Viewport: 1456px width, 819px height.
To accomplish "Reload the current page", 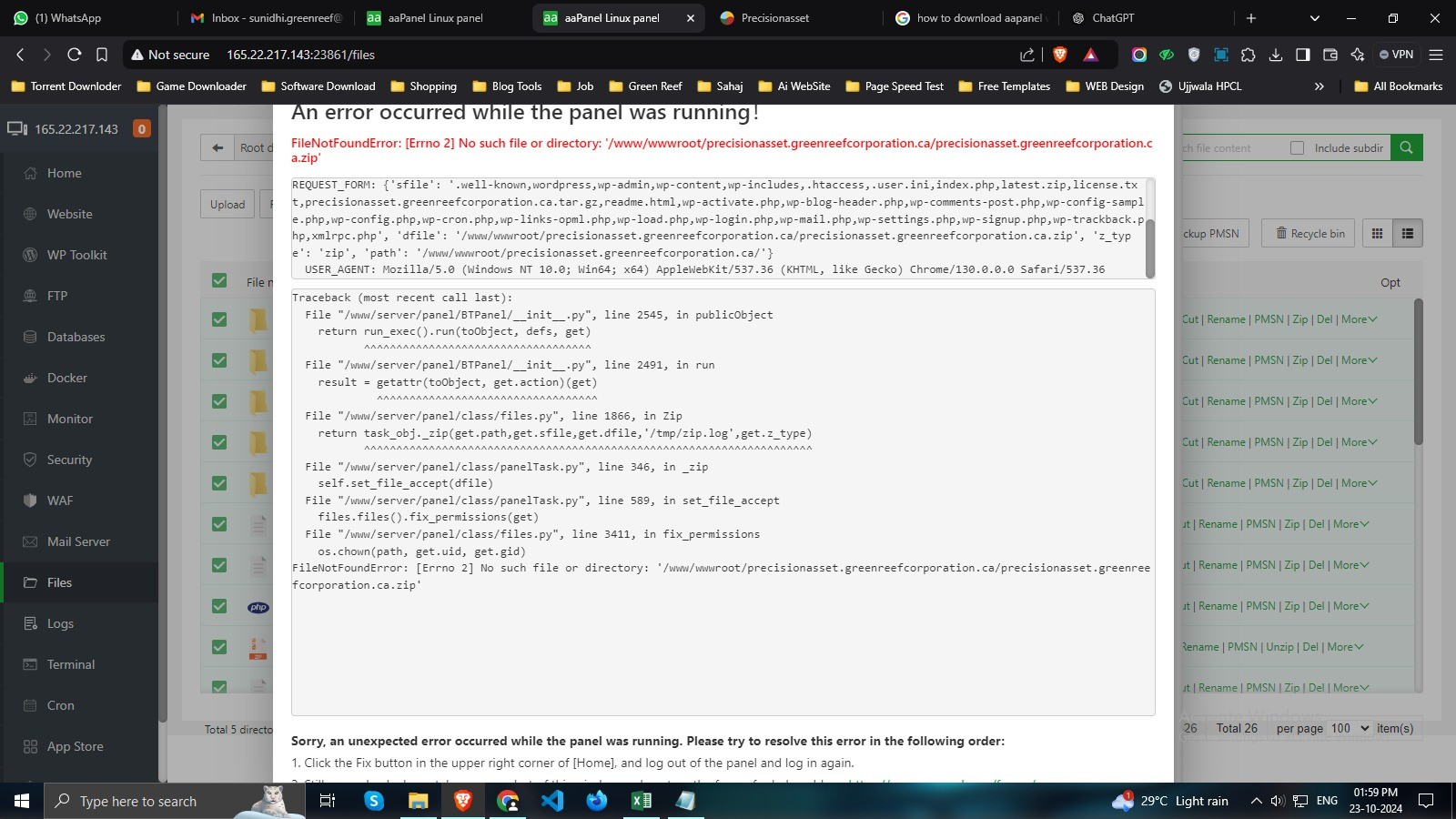I will (x=75, y=55).
